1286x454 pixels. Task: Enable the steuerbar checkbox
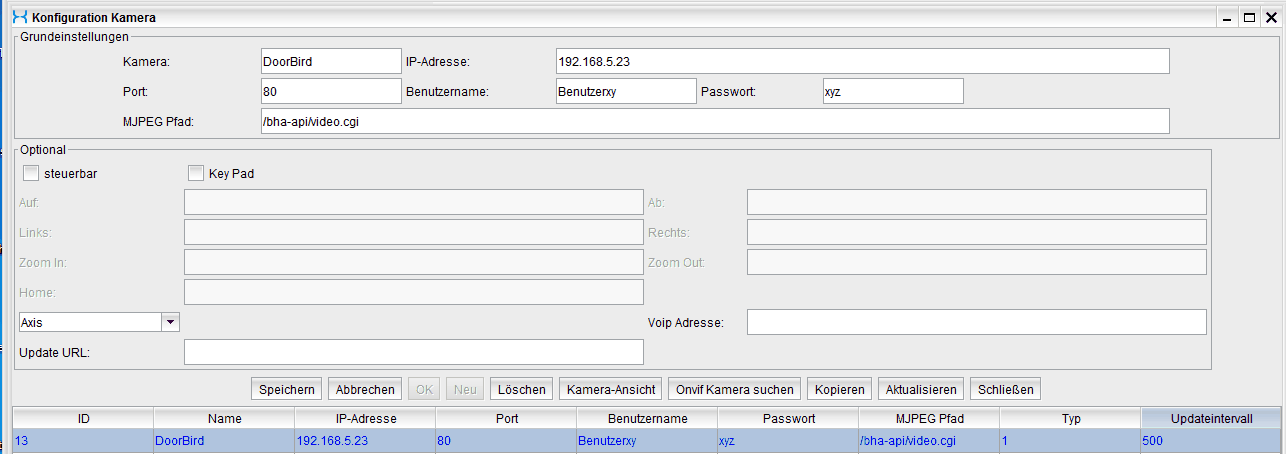30,173
